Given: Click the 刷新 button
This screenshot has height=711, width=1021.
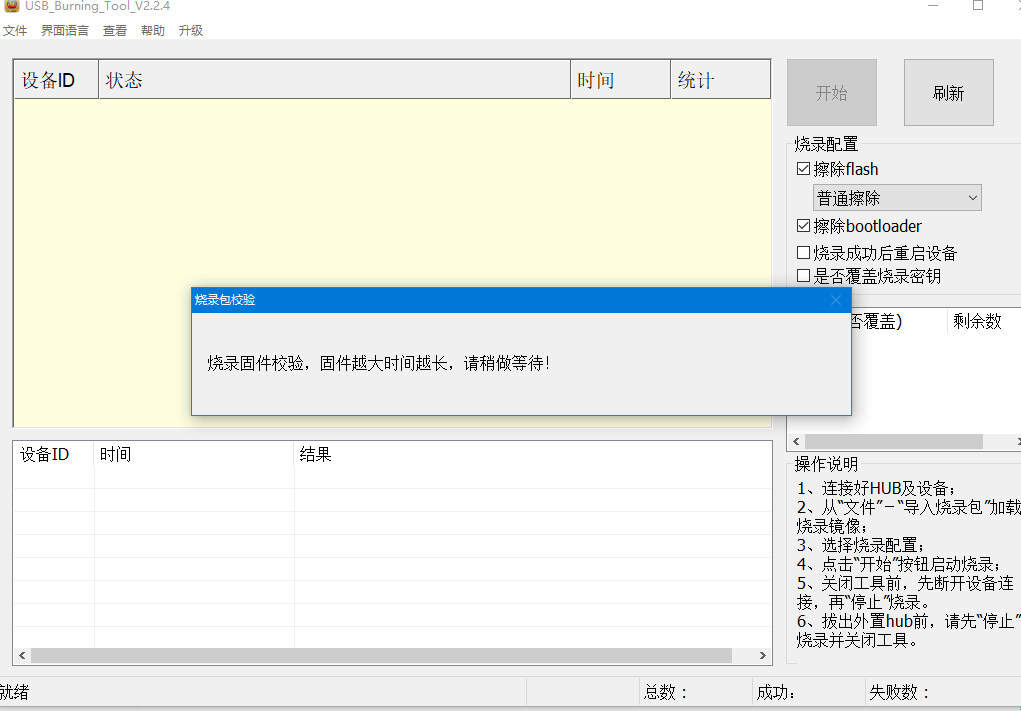Looking at the screenshot, I should 948,93.
